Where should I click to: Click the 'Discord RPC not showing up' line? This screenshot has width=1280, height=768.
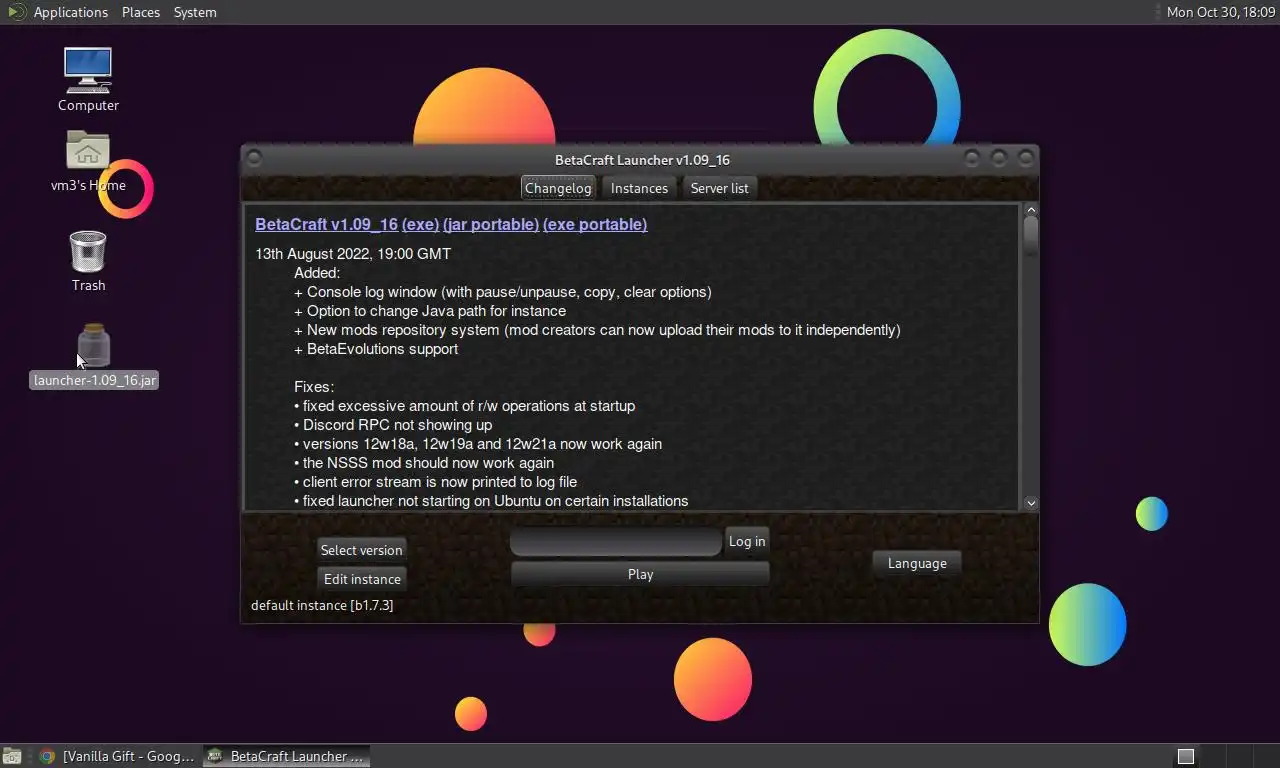[x=393, y=425]
